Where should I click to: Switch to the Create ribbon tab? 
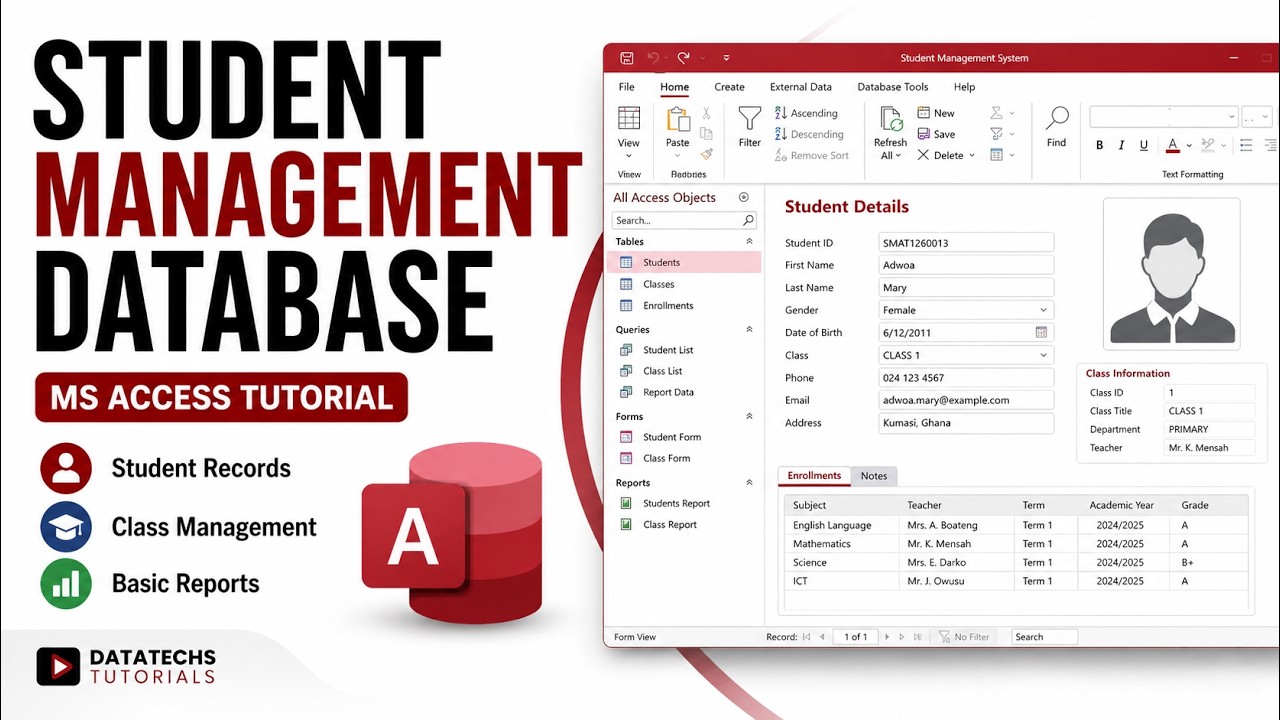pyautogui.click(x=729, y=87)
